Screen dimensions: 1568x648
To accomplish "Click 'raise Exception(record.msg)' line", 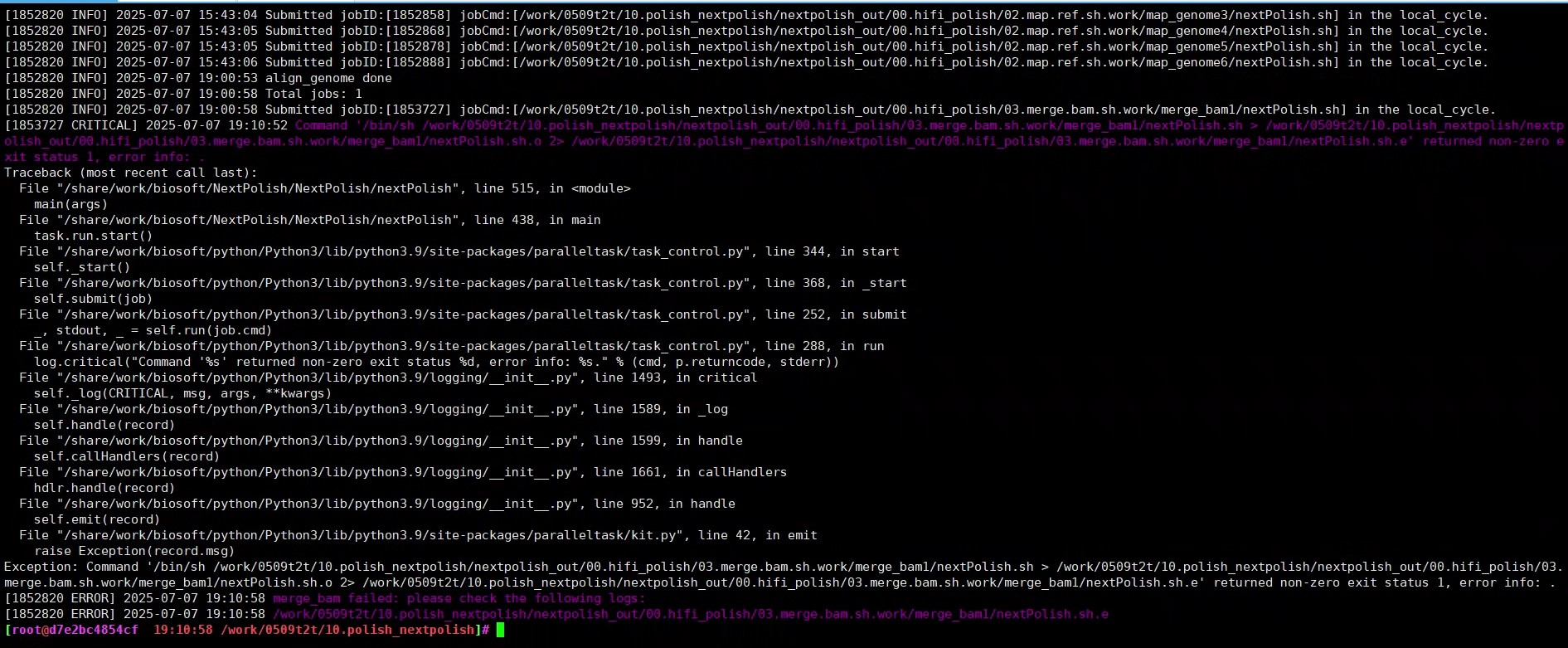I will 134,551.
